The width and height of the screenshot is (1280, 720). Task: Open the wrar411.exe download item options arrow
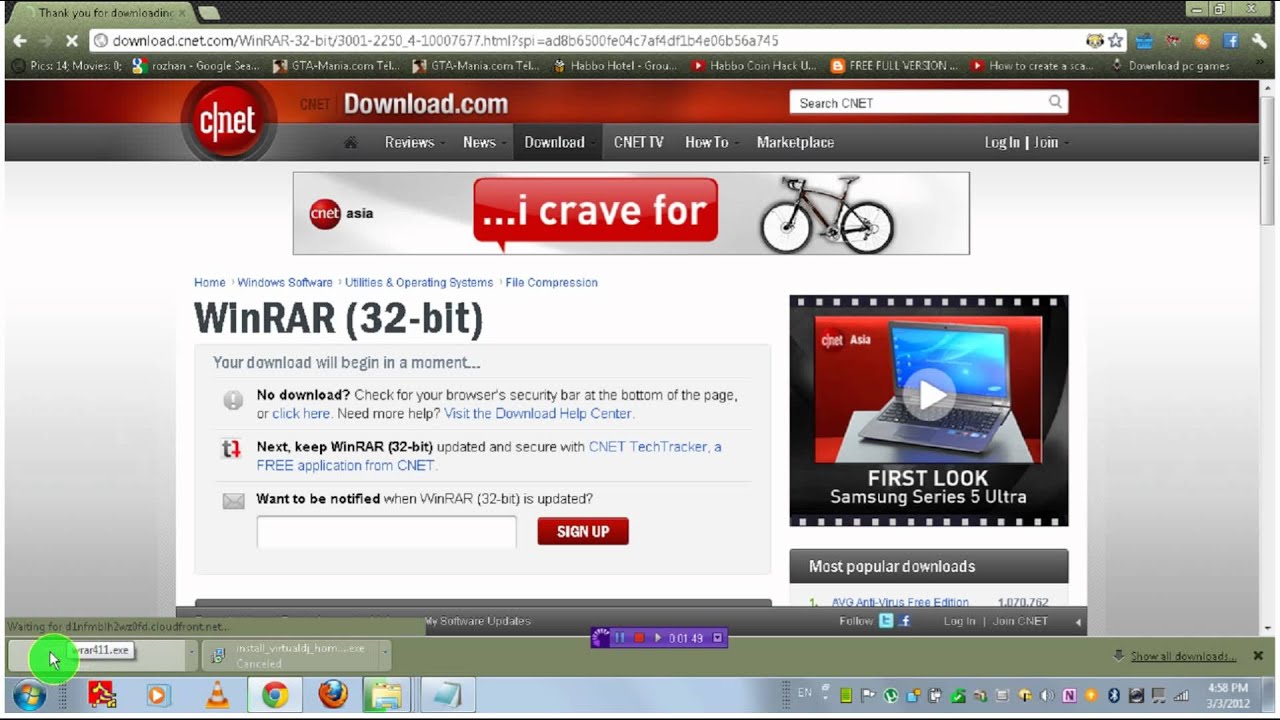point(191,655)
